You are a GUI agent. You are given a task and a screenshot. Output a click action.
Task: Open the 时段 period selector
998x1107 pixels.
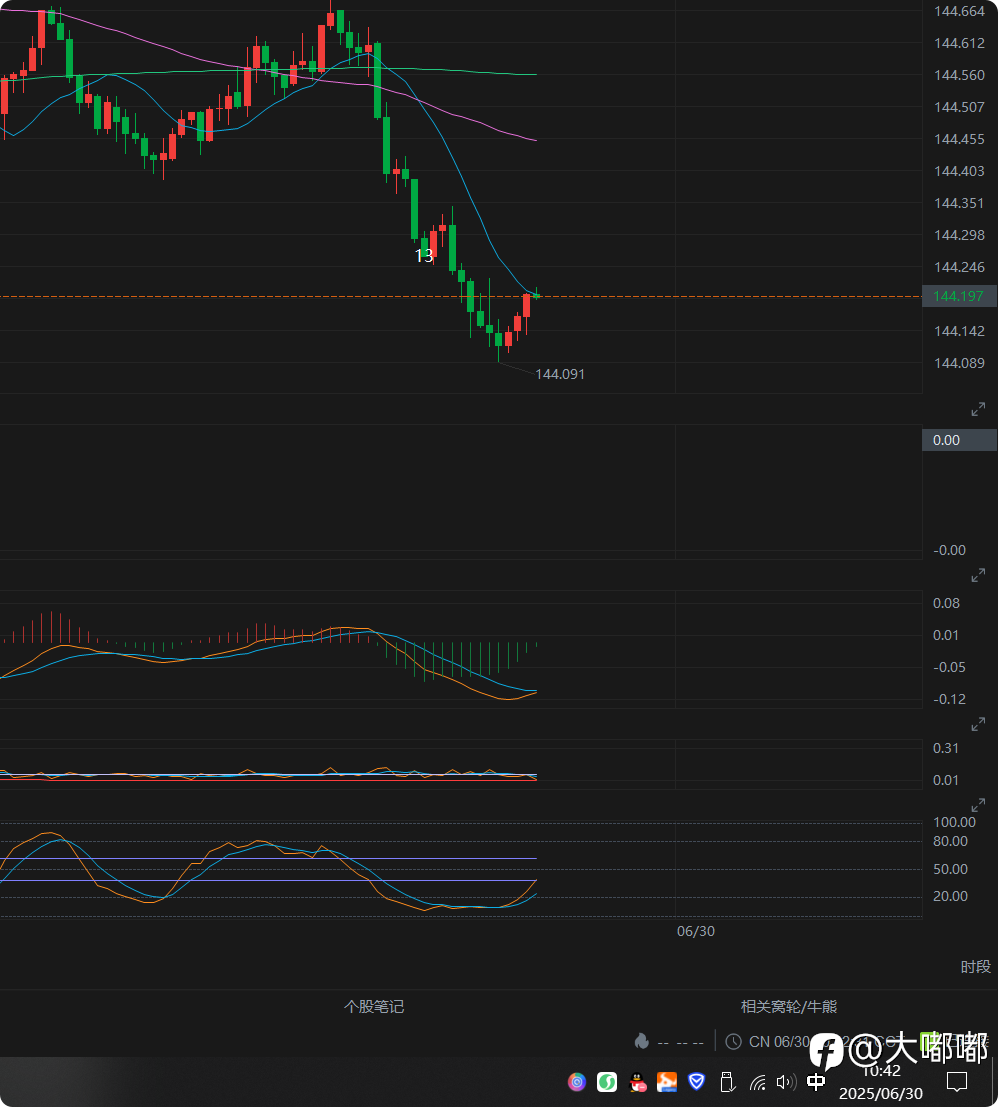click(975, 967)
